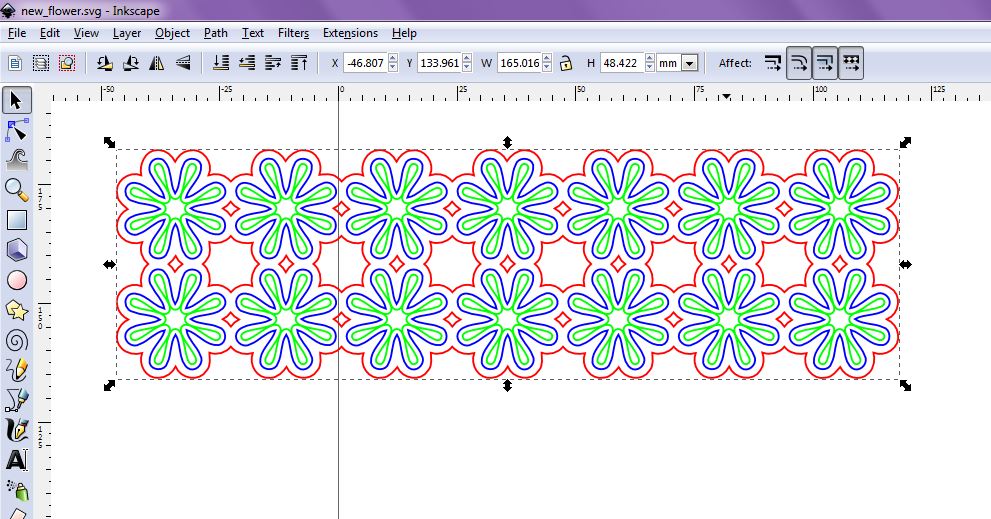Activate the Selector arrow tool
The height and width of the screenshot is (519, 991).
point(17,101)
